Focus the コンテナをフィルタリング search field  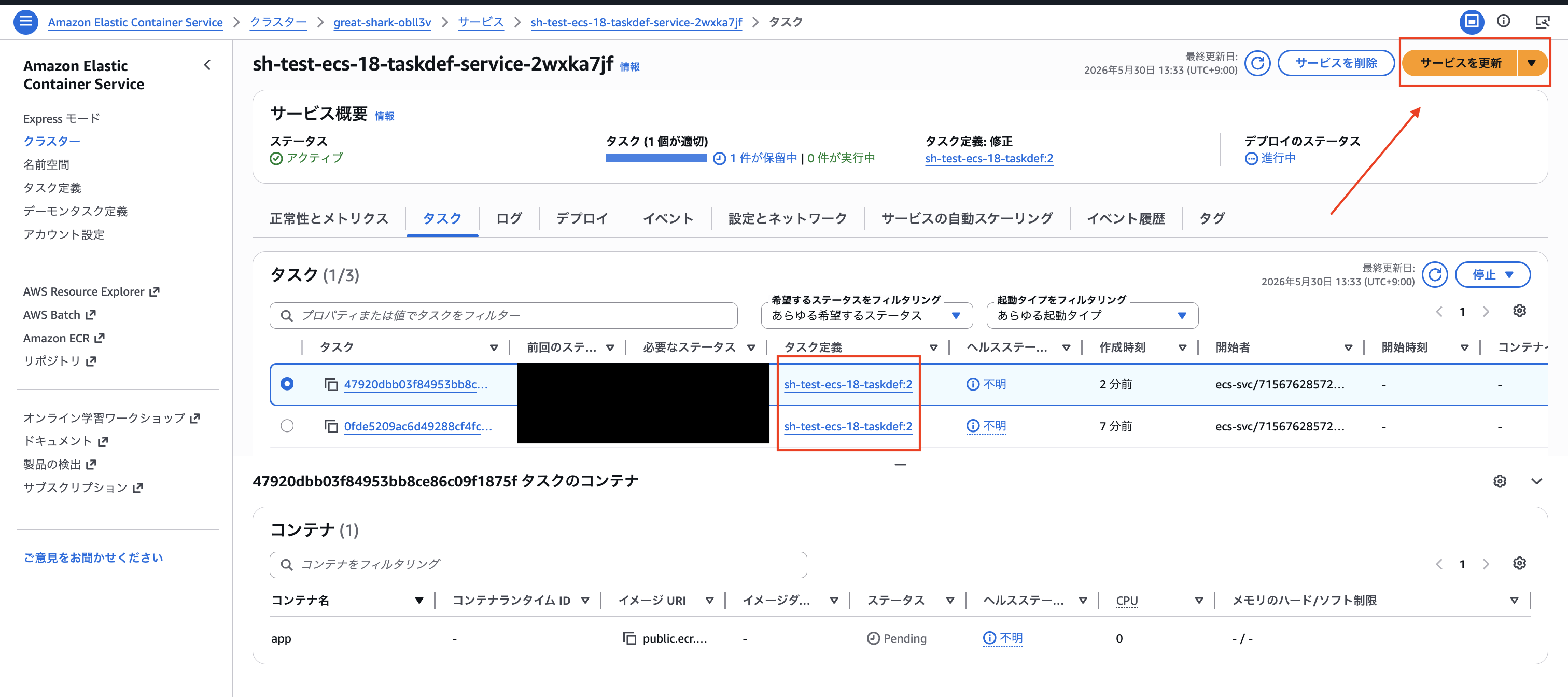538,564
